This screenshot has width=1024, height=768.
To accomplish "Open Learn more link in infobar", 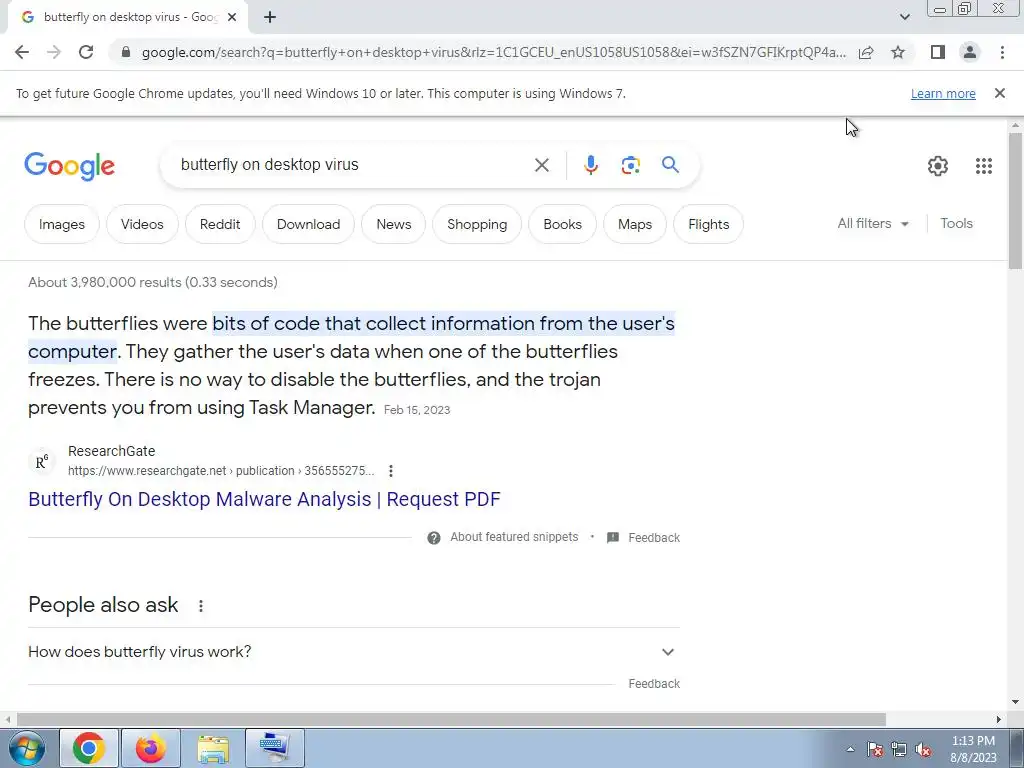I will (x=943, y=93).
